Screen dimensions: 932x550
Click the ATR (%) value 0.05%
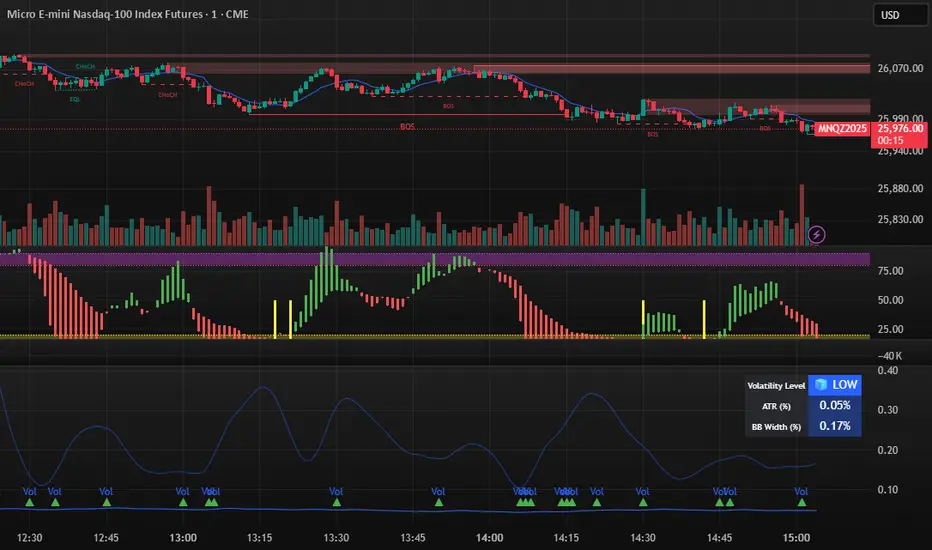click(x=834, y=405)
